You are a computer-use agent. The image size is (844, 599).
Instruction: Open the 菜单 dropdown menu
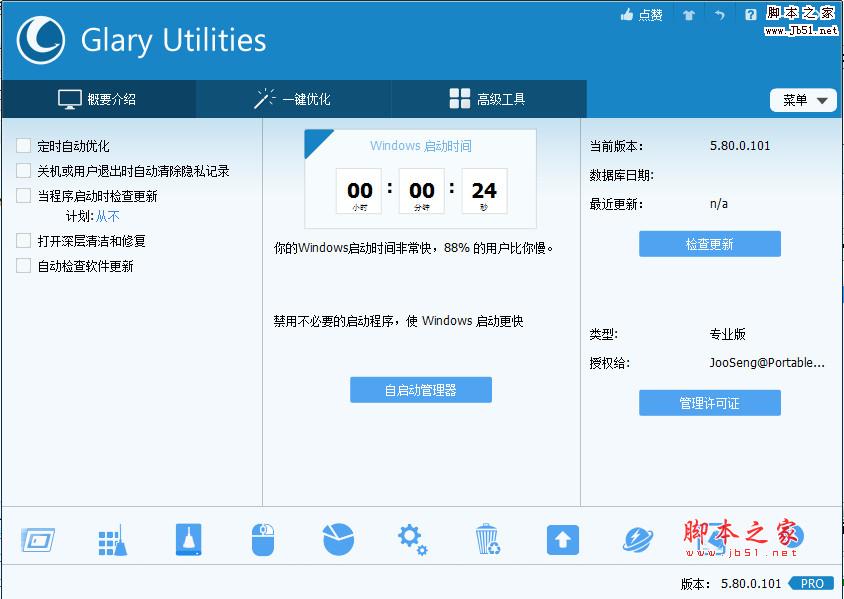tap(803, 100)
